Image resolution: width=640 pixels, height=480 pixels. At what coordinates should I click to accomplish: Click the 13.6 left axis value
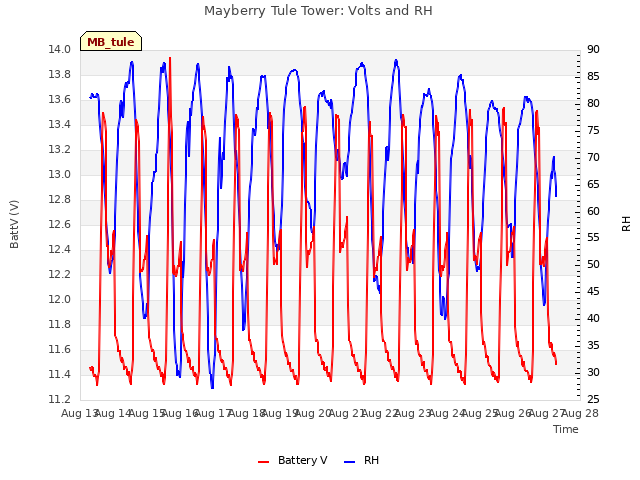[x=59, y=100]
